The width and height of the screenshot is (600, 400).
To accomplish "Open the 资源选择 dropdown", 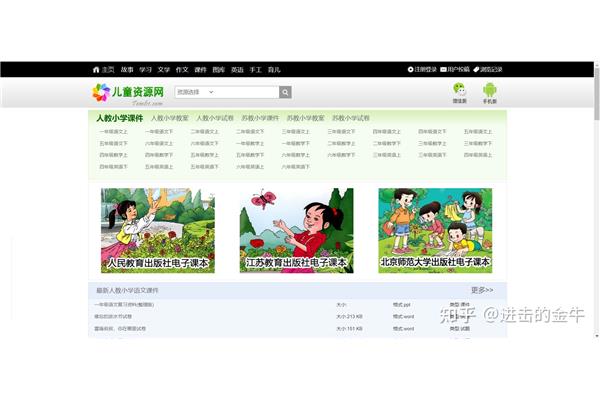I will coord(196,92).
